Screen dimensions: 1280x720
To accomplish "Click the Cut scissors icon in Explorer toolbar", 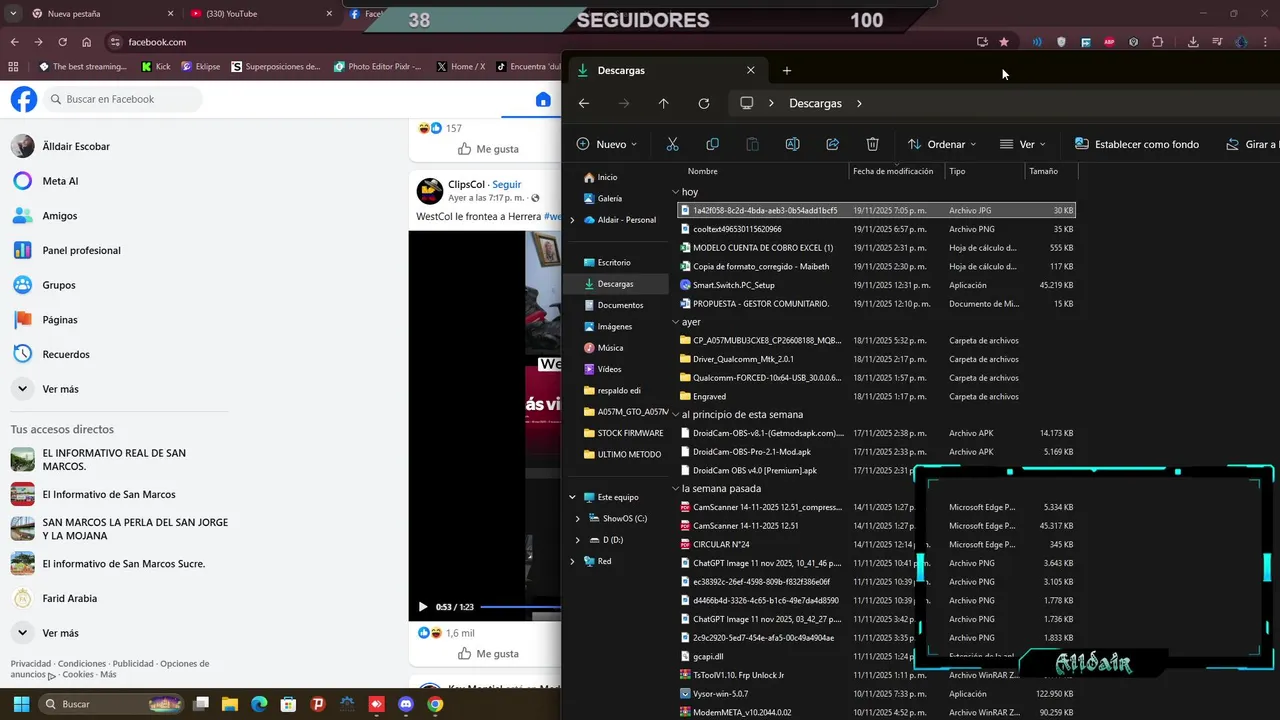I will pyautogui.click(x=672, y=144).
